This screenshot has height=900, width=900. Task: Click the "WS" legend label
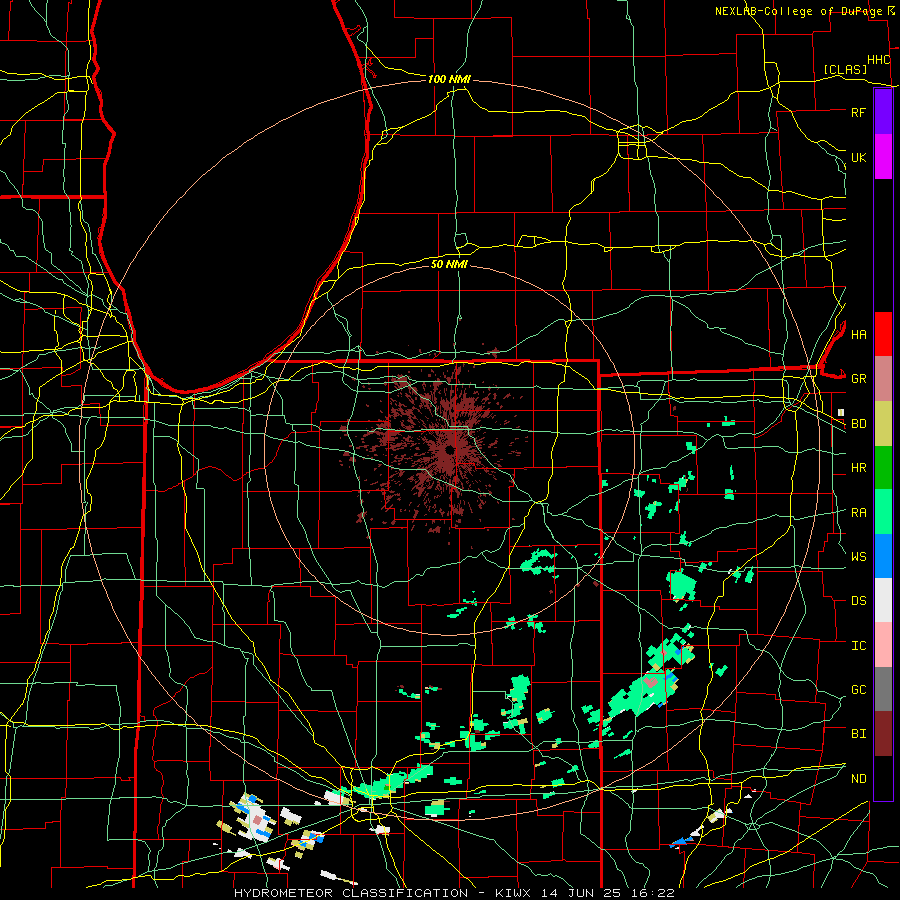coord(858,556)
